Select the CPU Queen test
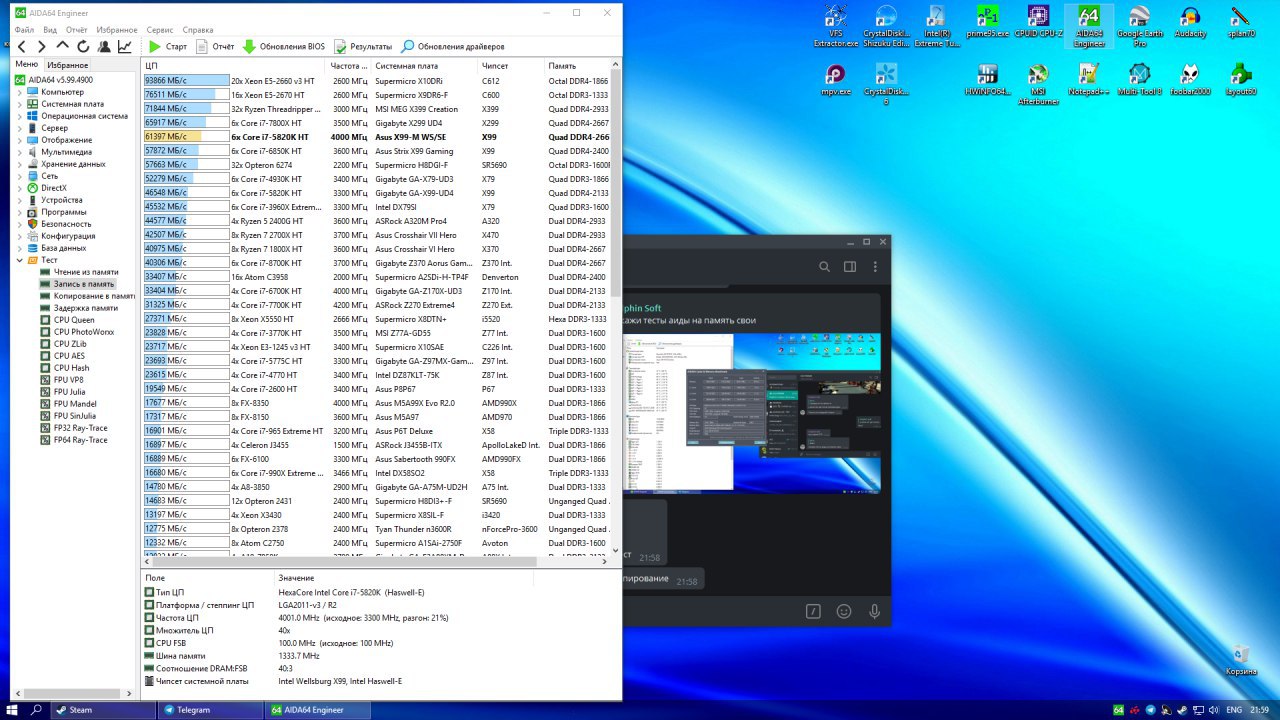The height and width of the screenshot is (720, 1280). (x=74, y=320)
